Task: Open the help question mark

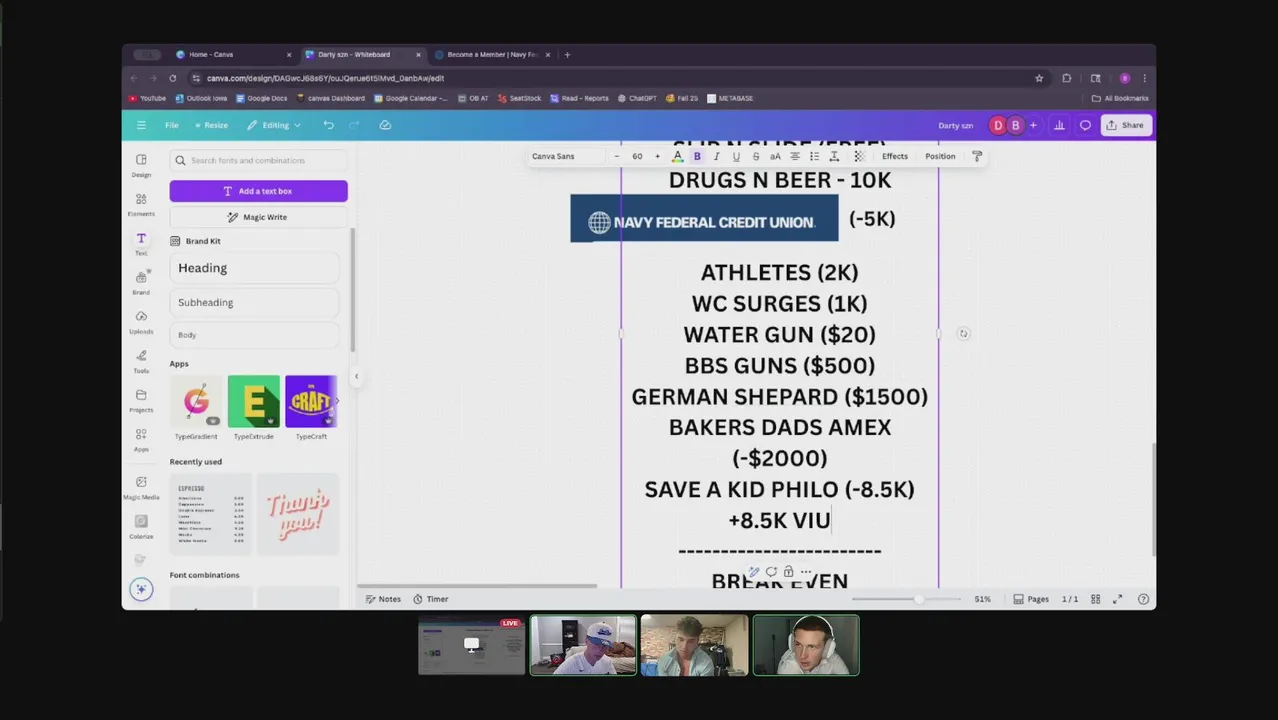Action: click(x=1143, y=599)
